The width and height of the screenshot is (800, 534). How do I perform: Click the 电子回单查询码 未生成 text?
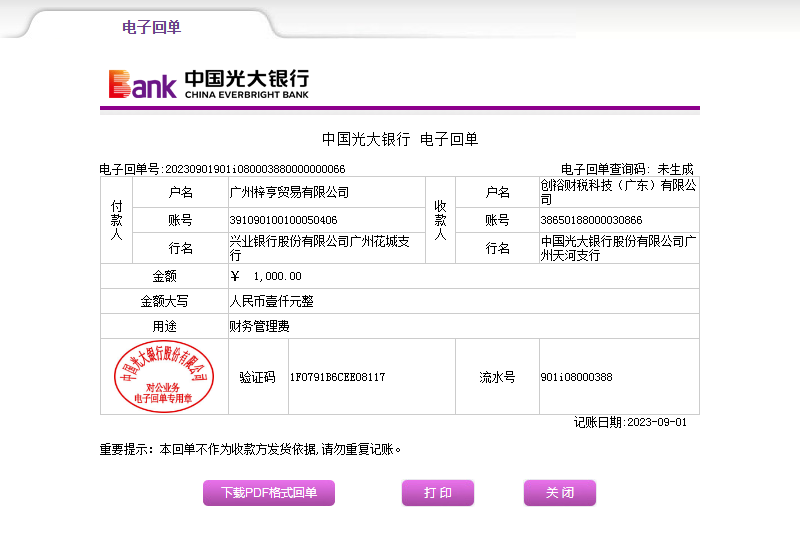click(x=626, y=169)
